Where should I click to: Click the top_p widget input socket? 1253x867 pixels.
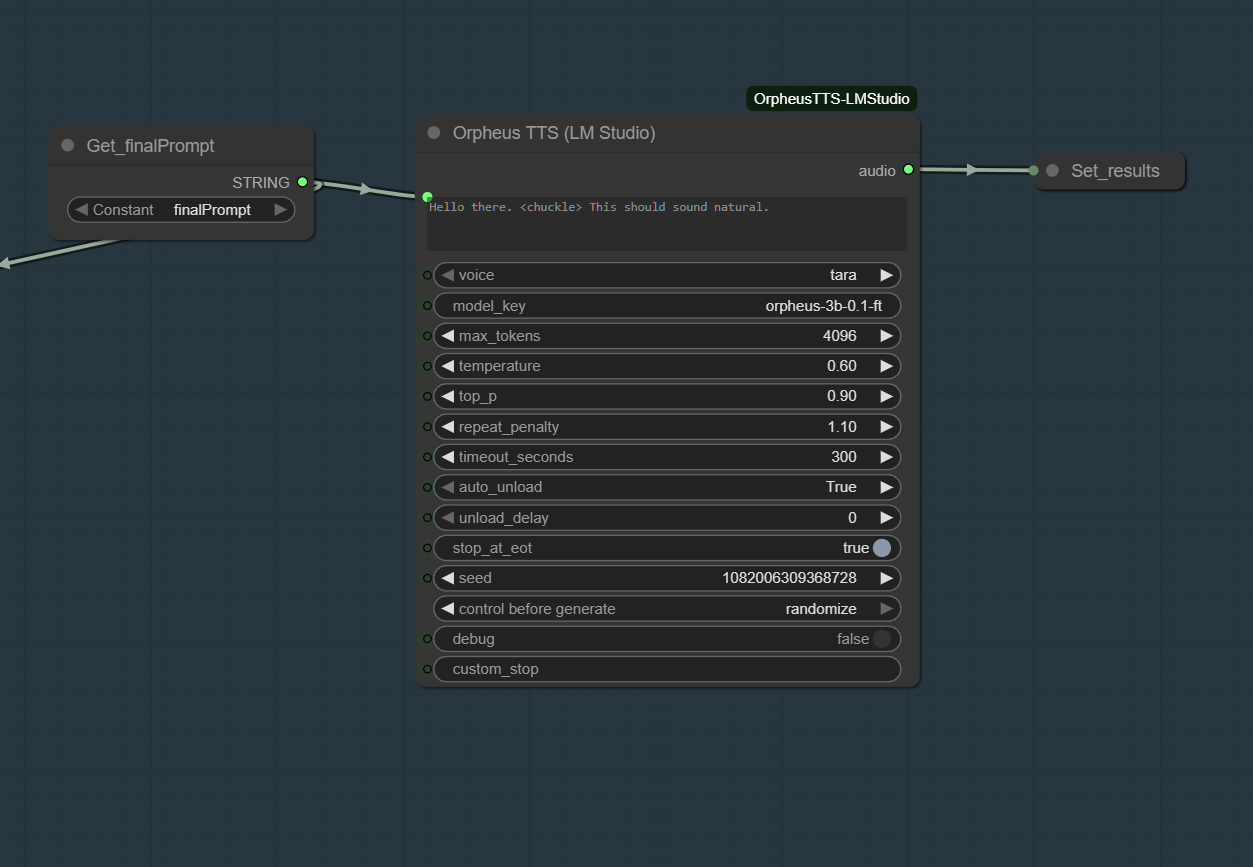coord(427,396)
